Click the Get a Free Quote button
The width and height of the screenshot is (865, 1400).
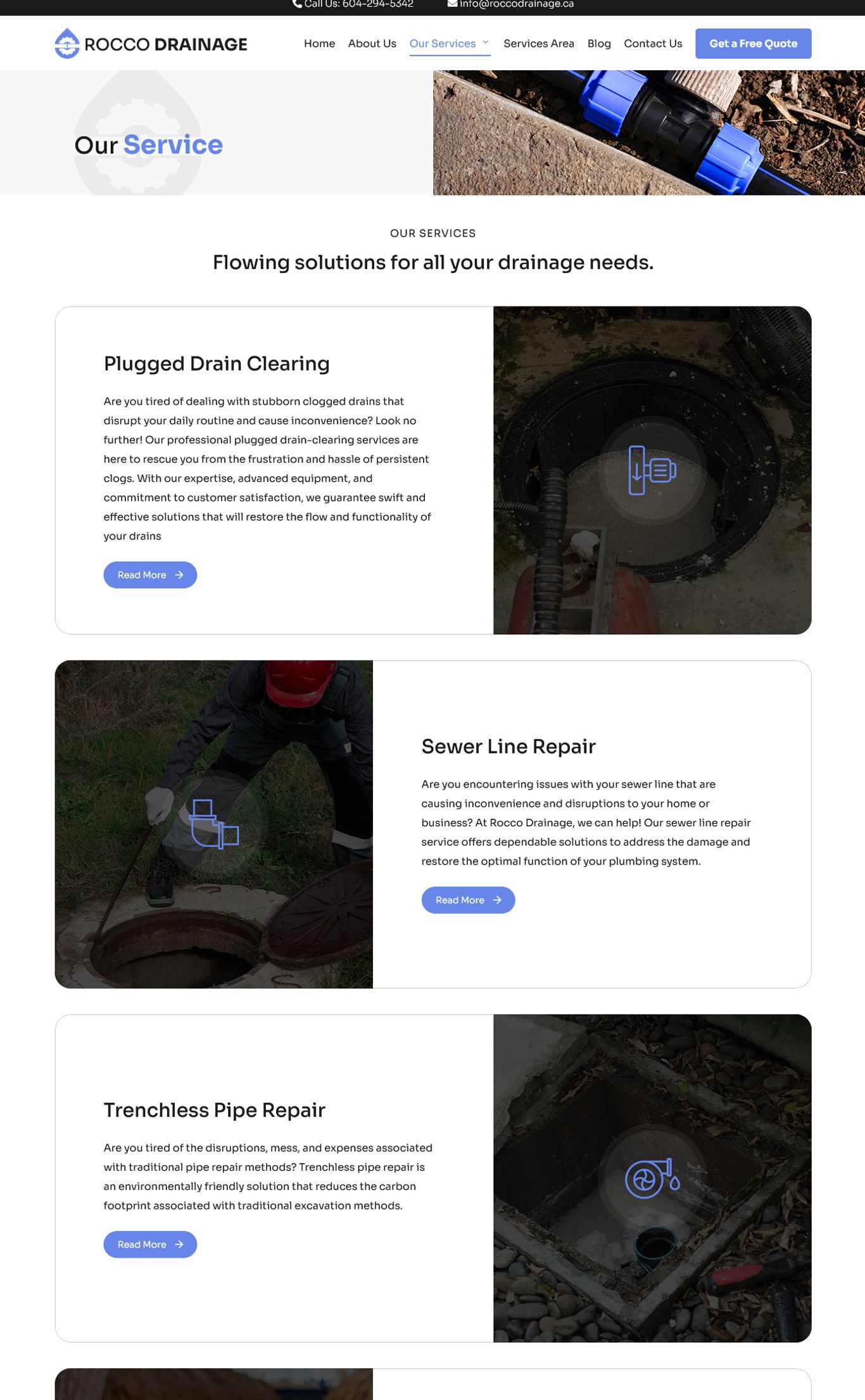[754, 44]
